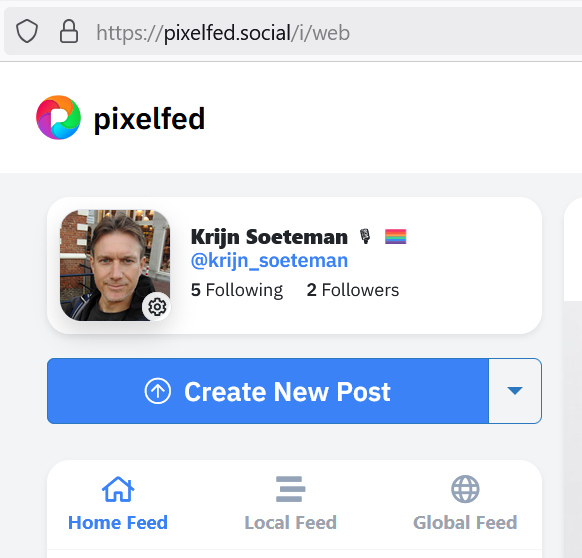
Task: Click the pixelfed wordmark text
Action: 149,119
